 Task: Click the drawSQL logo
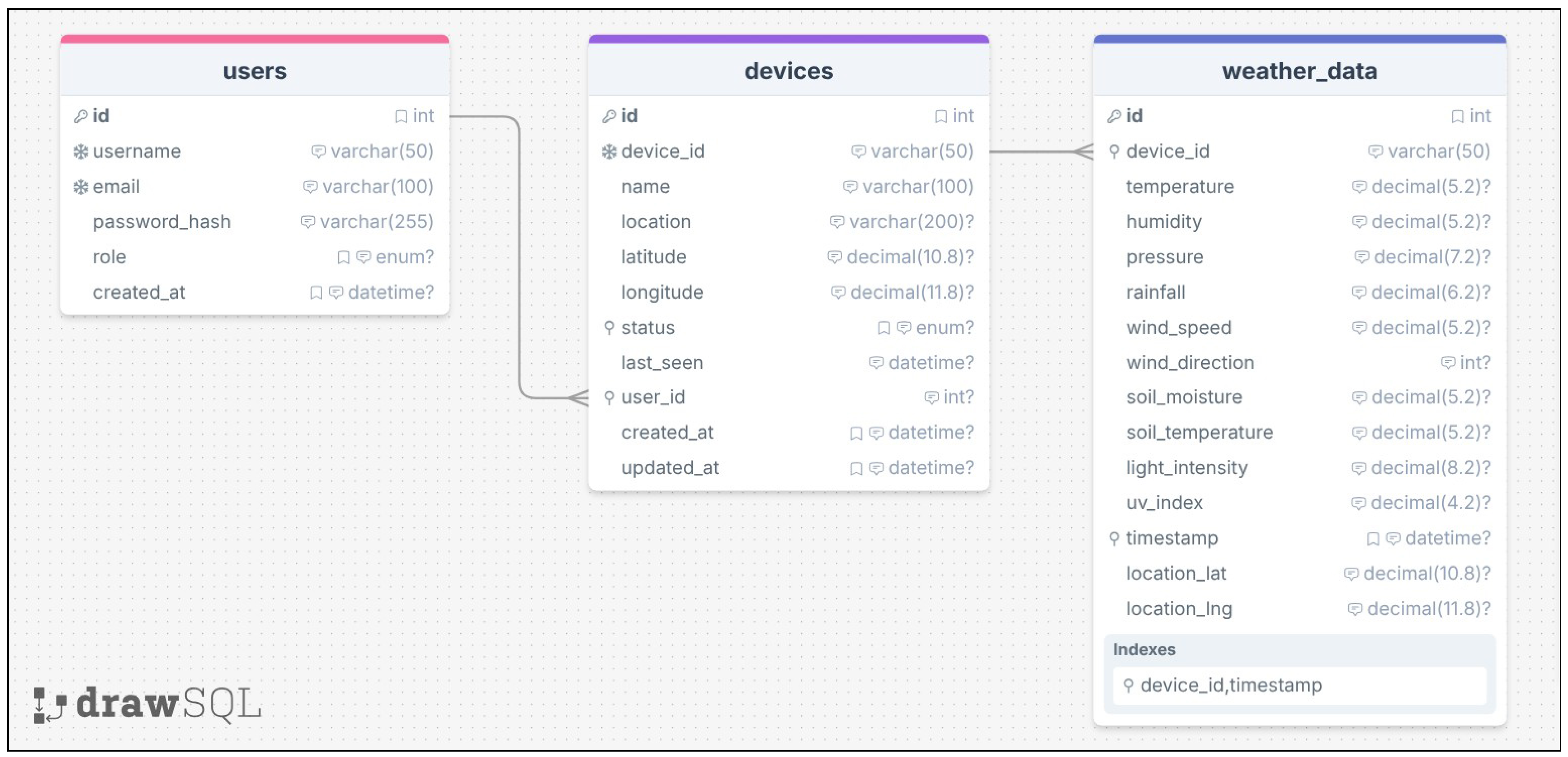147,705
